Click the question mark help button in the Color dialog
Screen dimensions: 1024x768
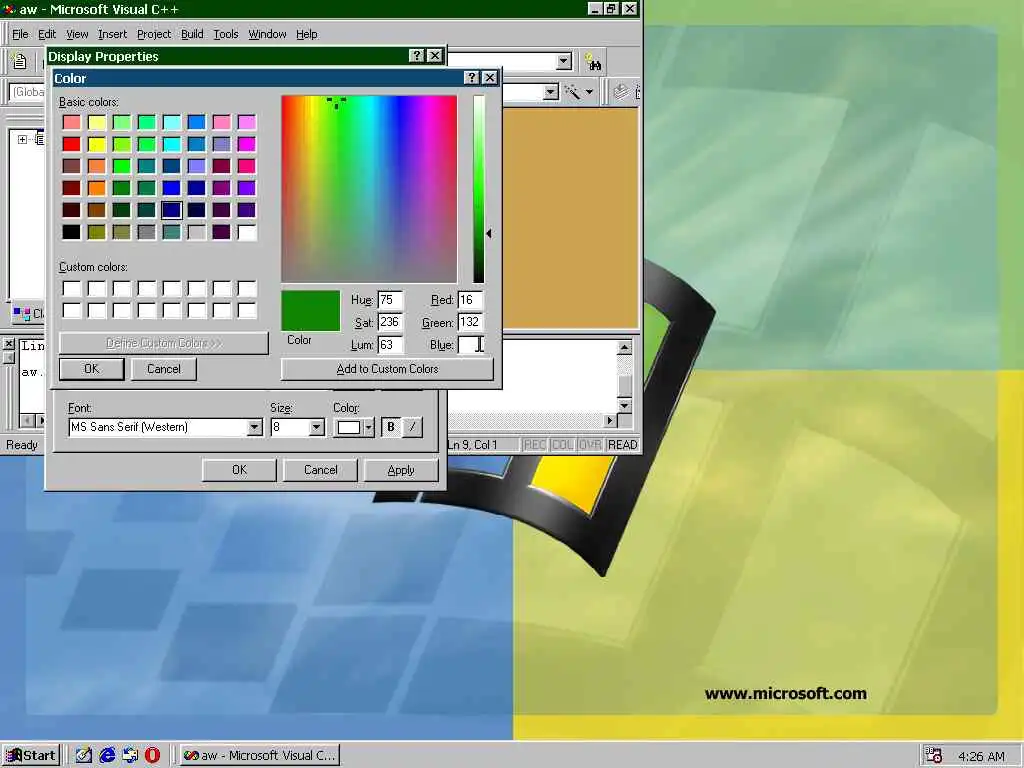click(x=472, y=78)
